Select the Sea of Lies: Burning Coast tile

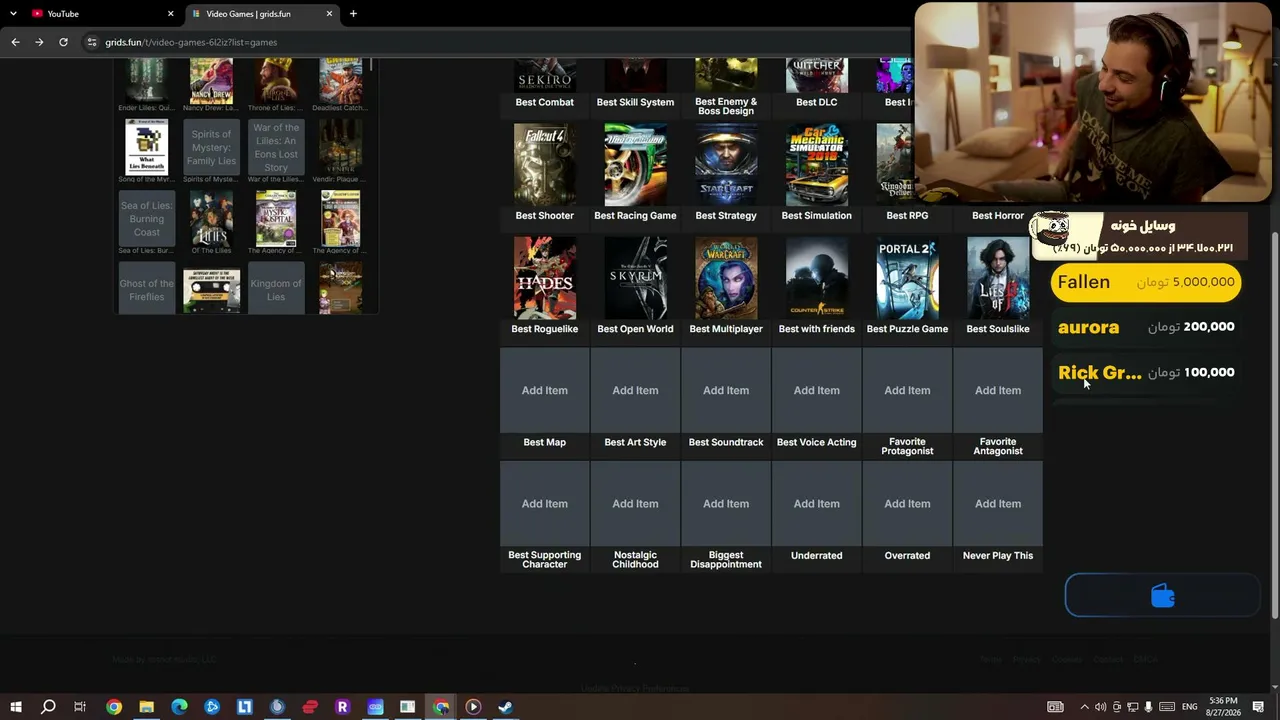[x=147, y=219]
